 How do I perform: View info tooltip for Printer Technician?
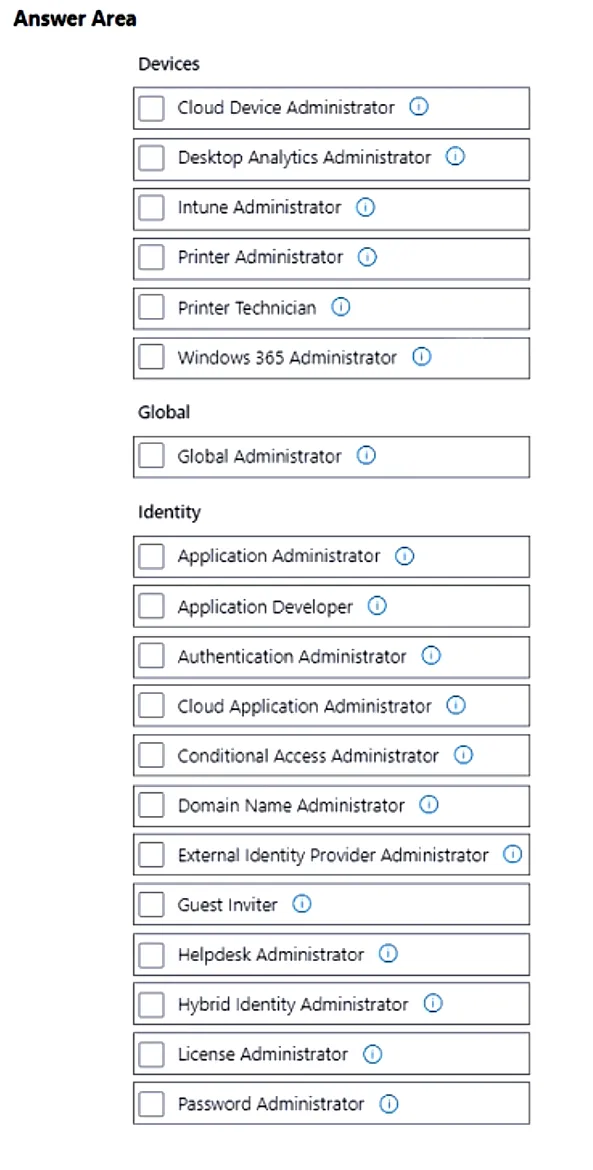(341, 307)
